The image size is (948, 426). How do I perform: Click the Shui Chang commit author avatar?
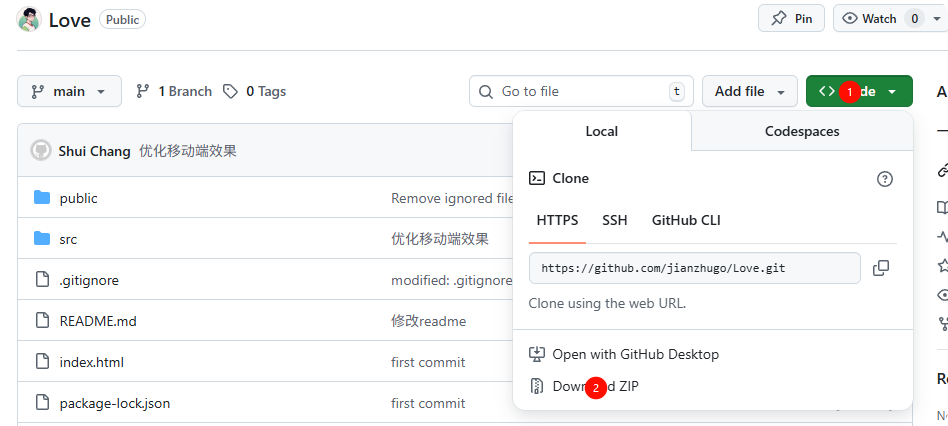[x=40, y=151]
